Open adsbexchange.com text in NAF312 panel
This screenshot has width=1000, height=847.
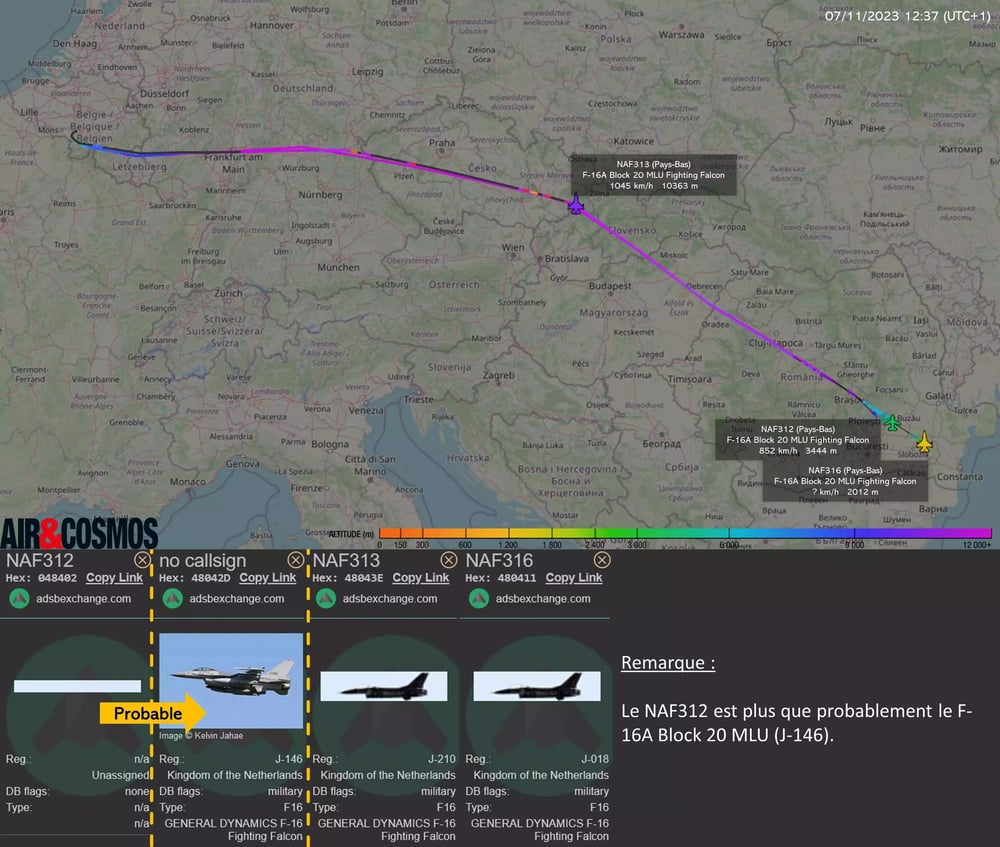pos(84,599)
